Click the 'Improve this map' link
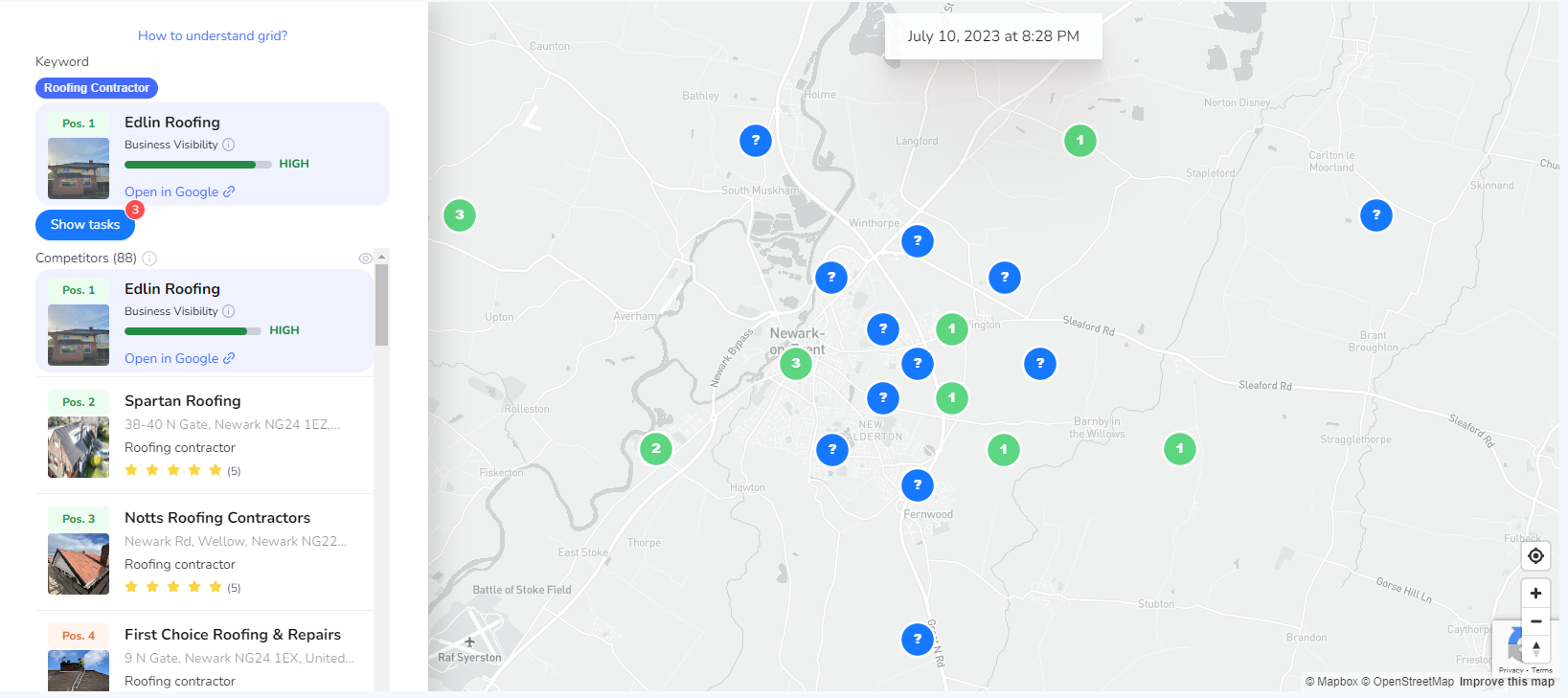 pyautogui.click(x=1507, y=682)
